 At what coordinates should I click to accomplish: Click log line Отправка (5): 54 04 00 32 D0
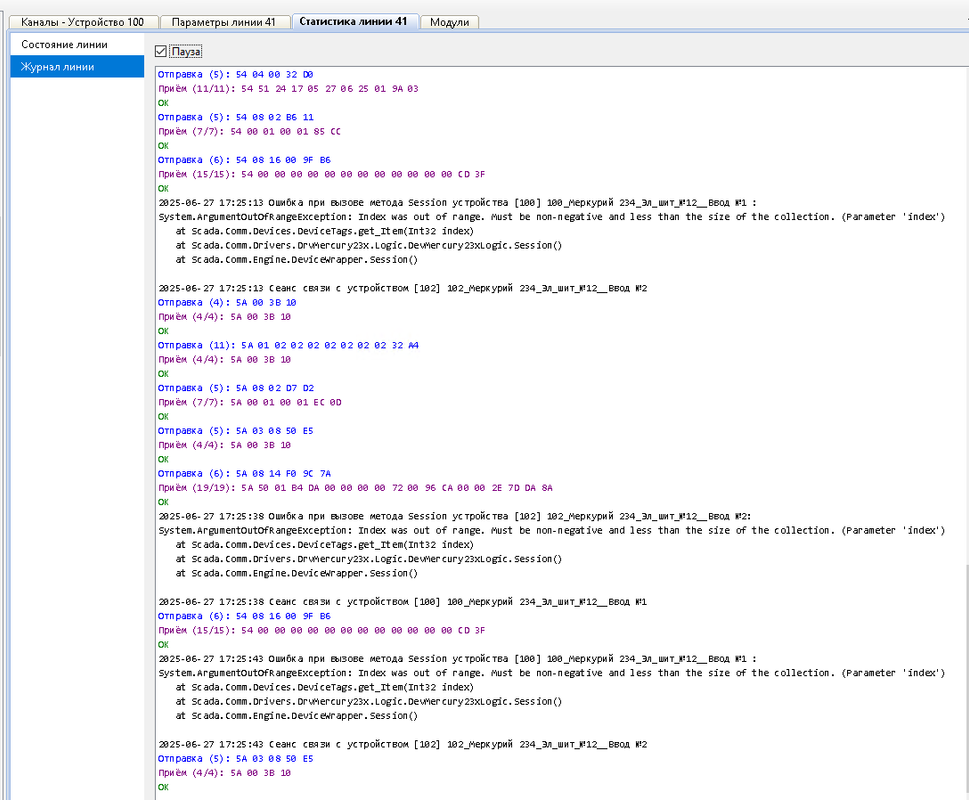pos(235,74)
